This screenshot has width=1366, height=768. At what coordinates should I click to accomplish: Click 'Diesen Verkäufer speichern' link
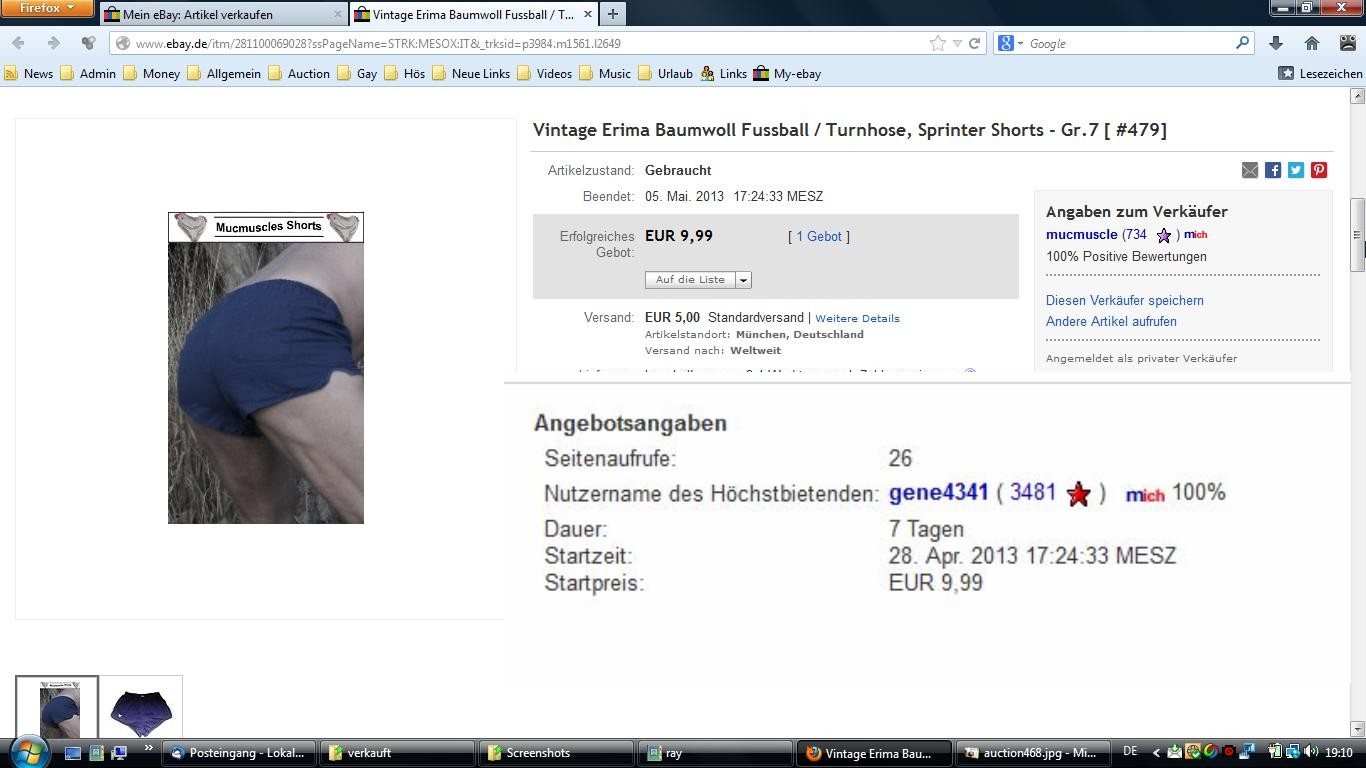click(1124, 300)
